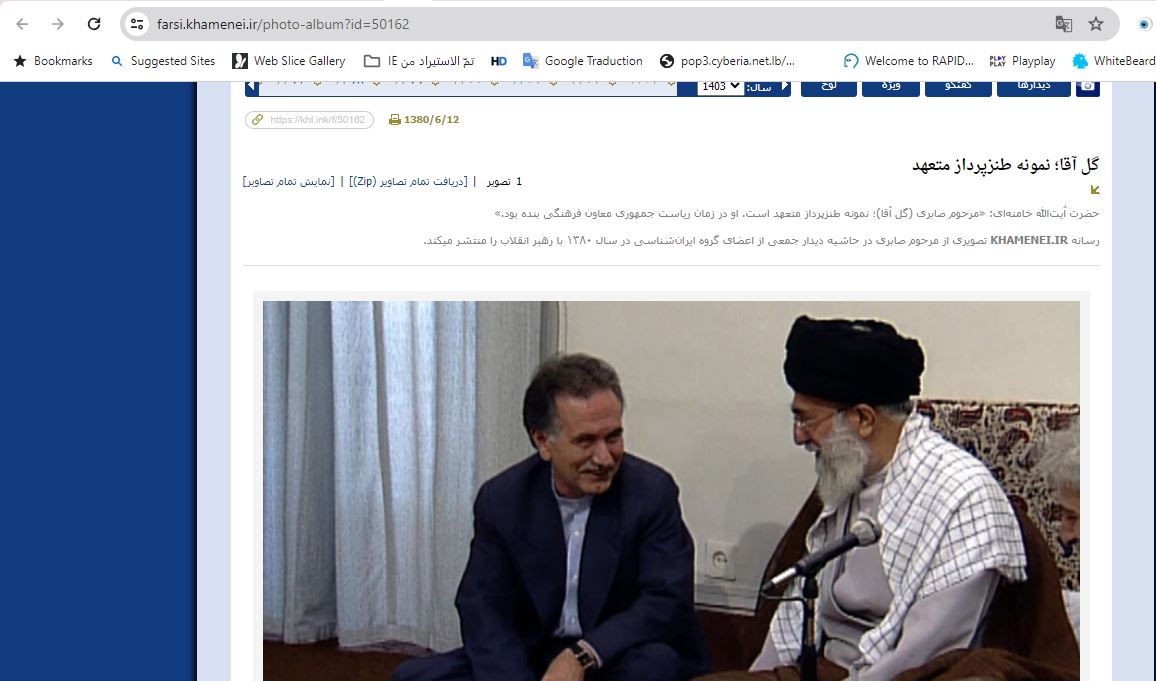Open the Google Translate page icon in address bar
This screenshot has width=1156, height=681.
click(x=1063, y=24)
